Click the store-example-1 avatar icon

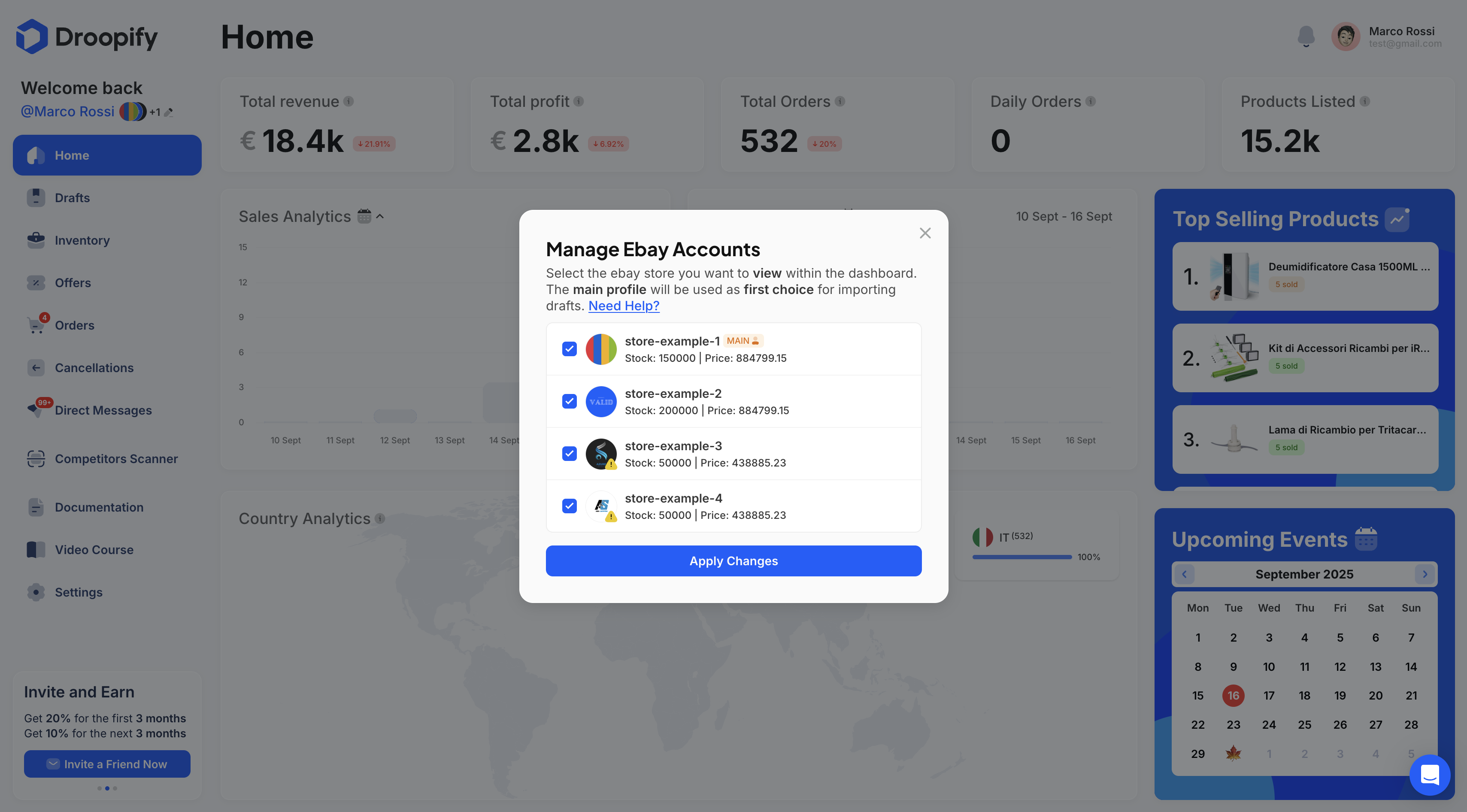pyautogui.click(x=601, y=349)
